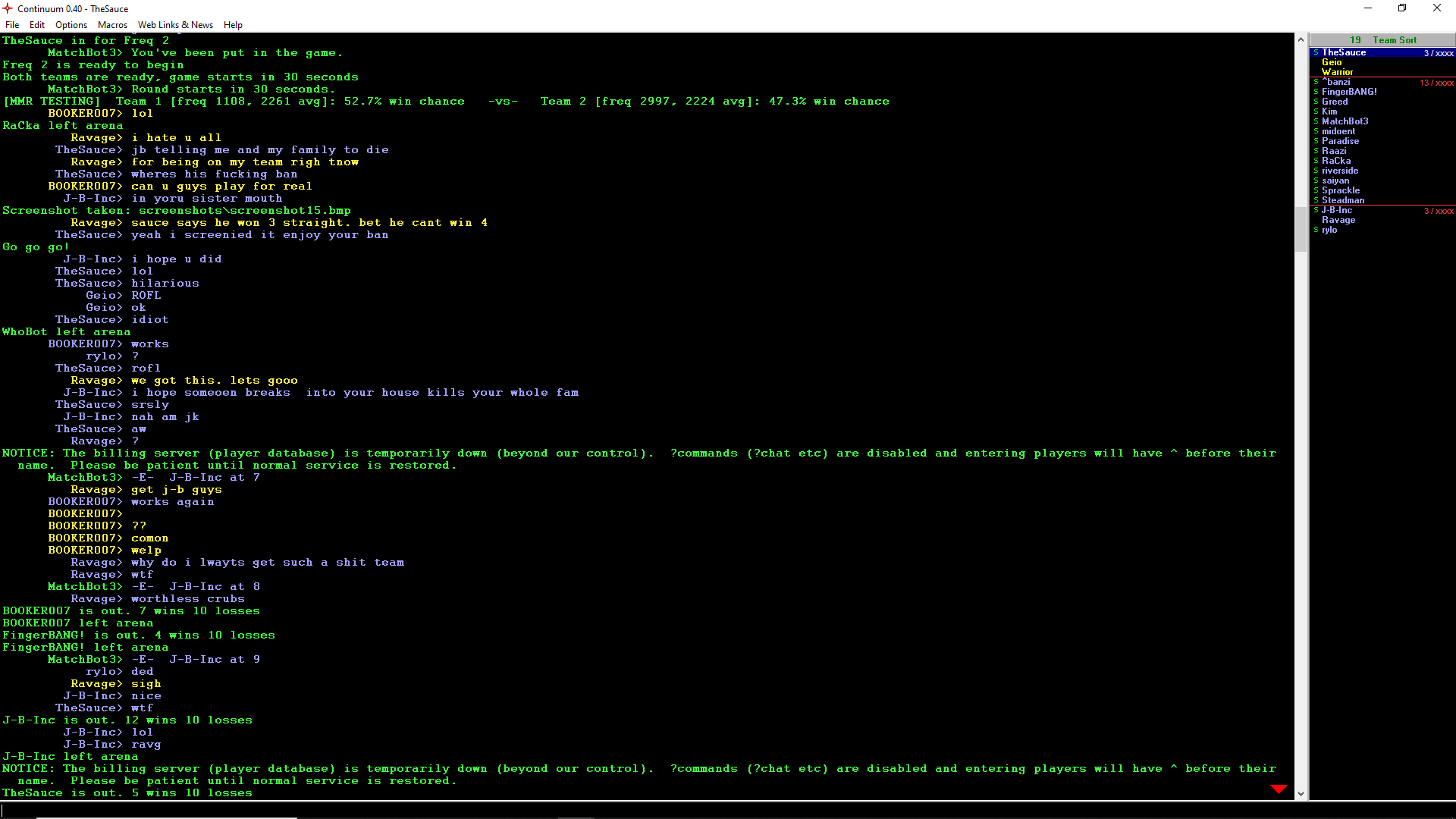This screenshot has height=819, width=1456.
Task: Click the spectator S icon beside rylo
Action: (x=1316, y=230)
